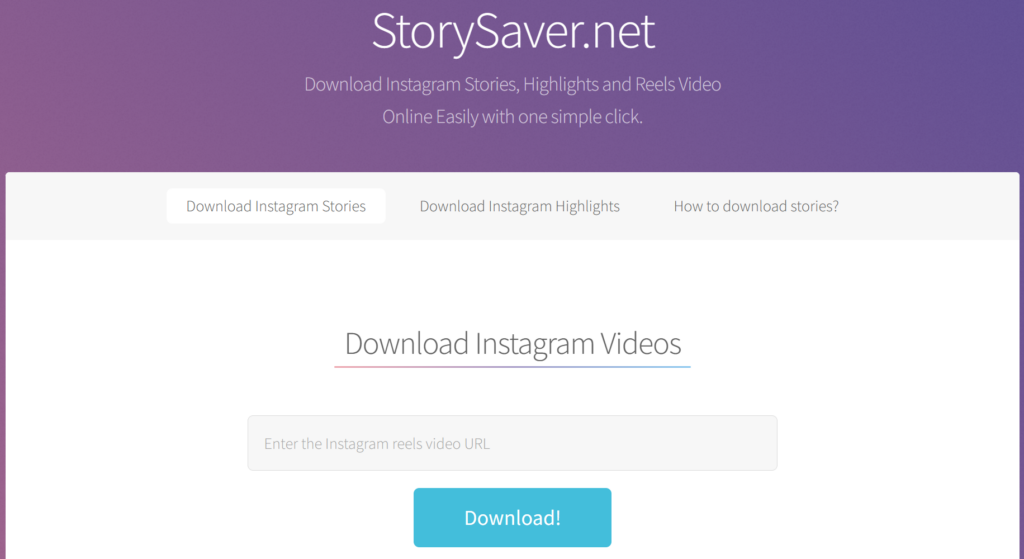
Task: Select the currently active Stories tab
Action: tap(276, 206)
